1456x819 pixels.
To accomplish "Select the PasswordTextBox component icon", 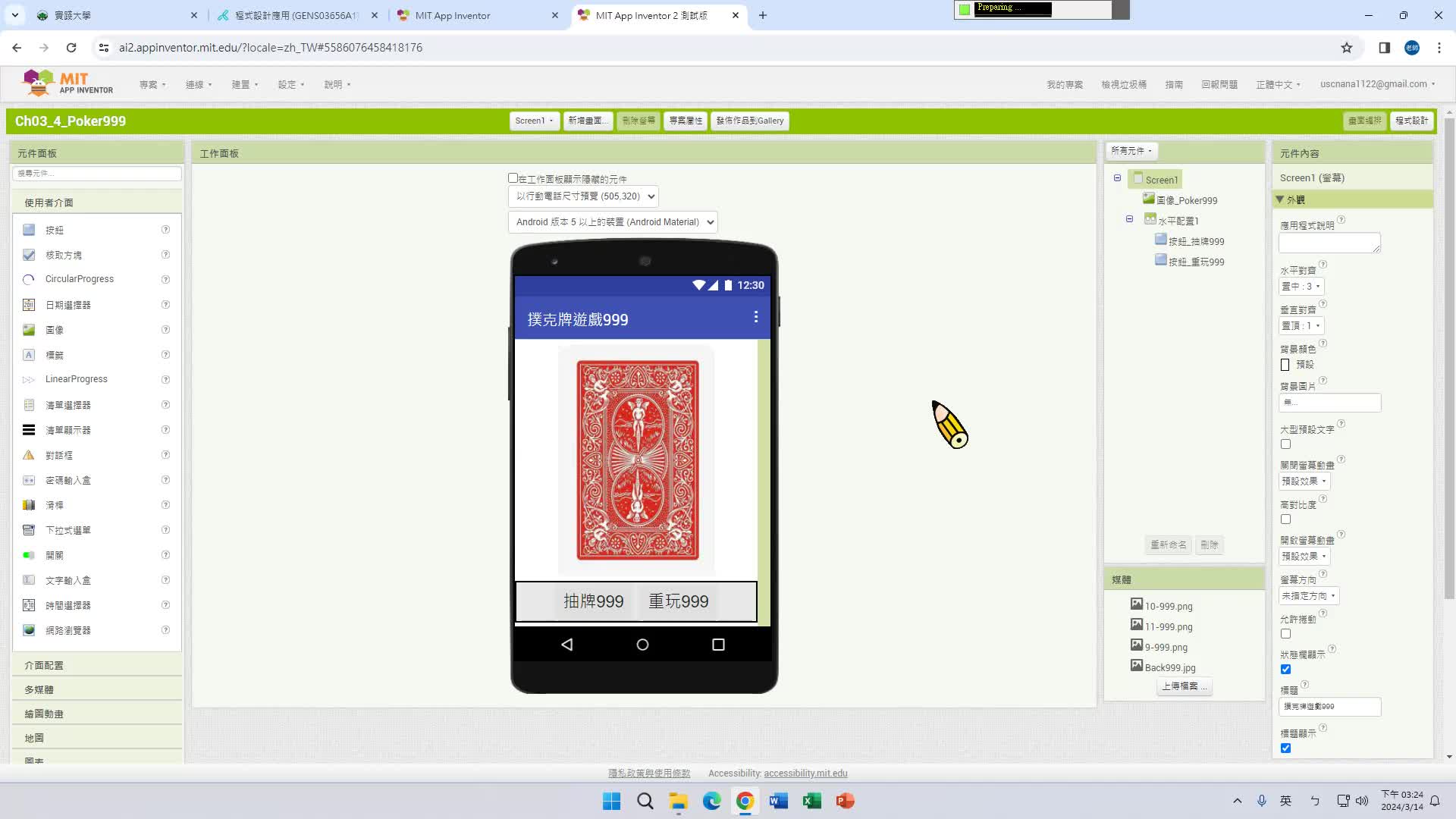I will (29, 480).
